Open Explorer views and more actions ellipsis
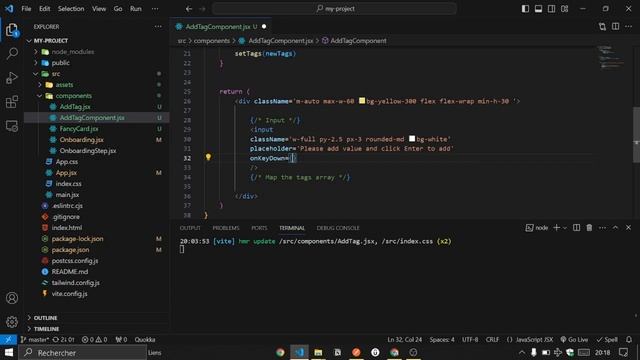 tap(158, 27)
